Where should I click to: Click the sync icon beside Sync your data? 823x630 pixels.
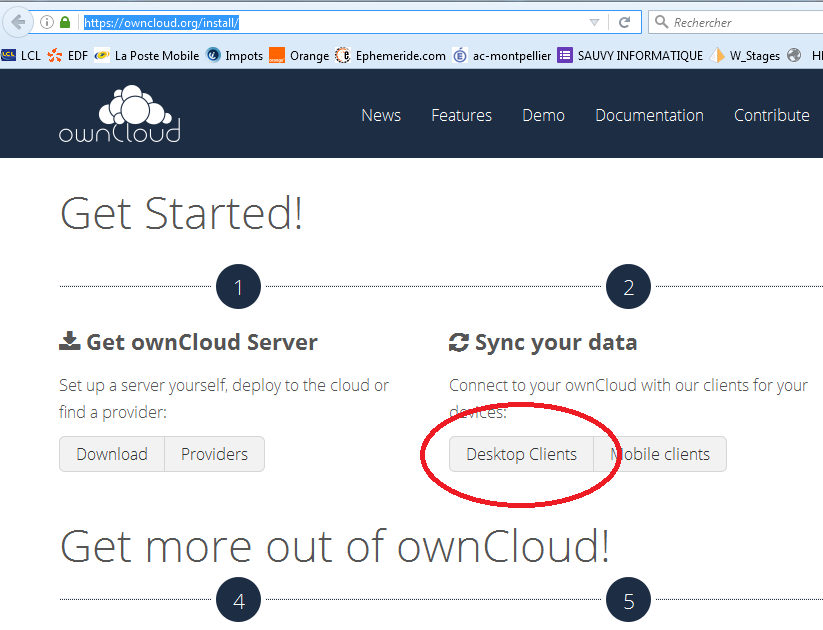click(x=459, y=342)
